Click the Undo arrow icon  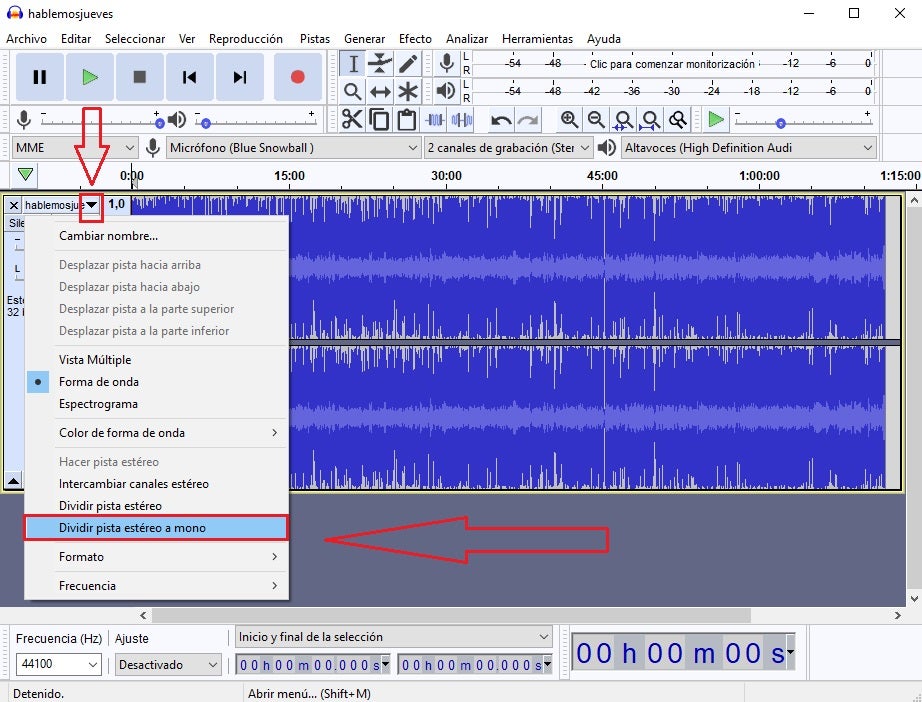click(x=500, y=120)
